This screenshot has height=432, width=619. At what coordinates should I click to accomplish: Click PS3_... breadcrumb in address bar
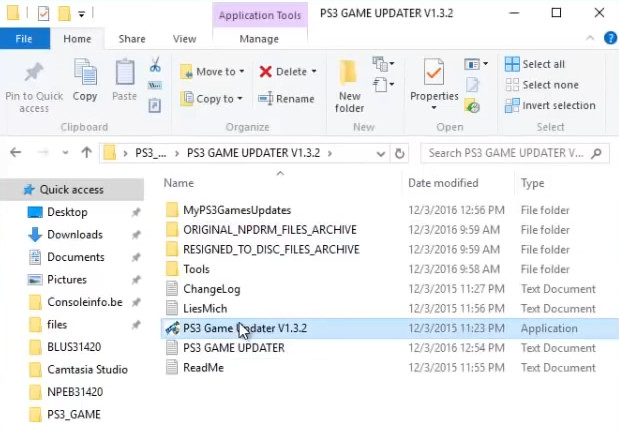pos(150,153)
